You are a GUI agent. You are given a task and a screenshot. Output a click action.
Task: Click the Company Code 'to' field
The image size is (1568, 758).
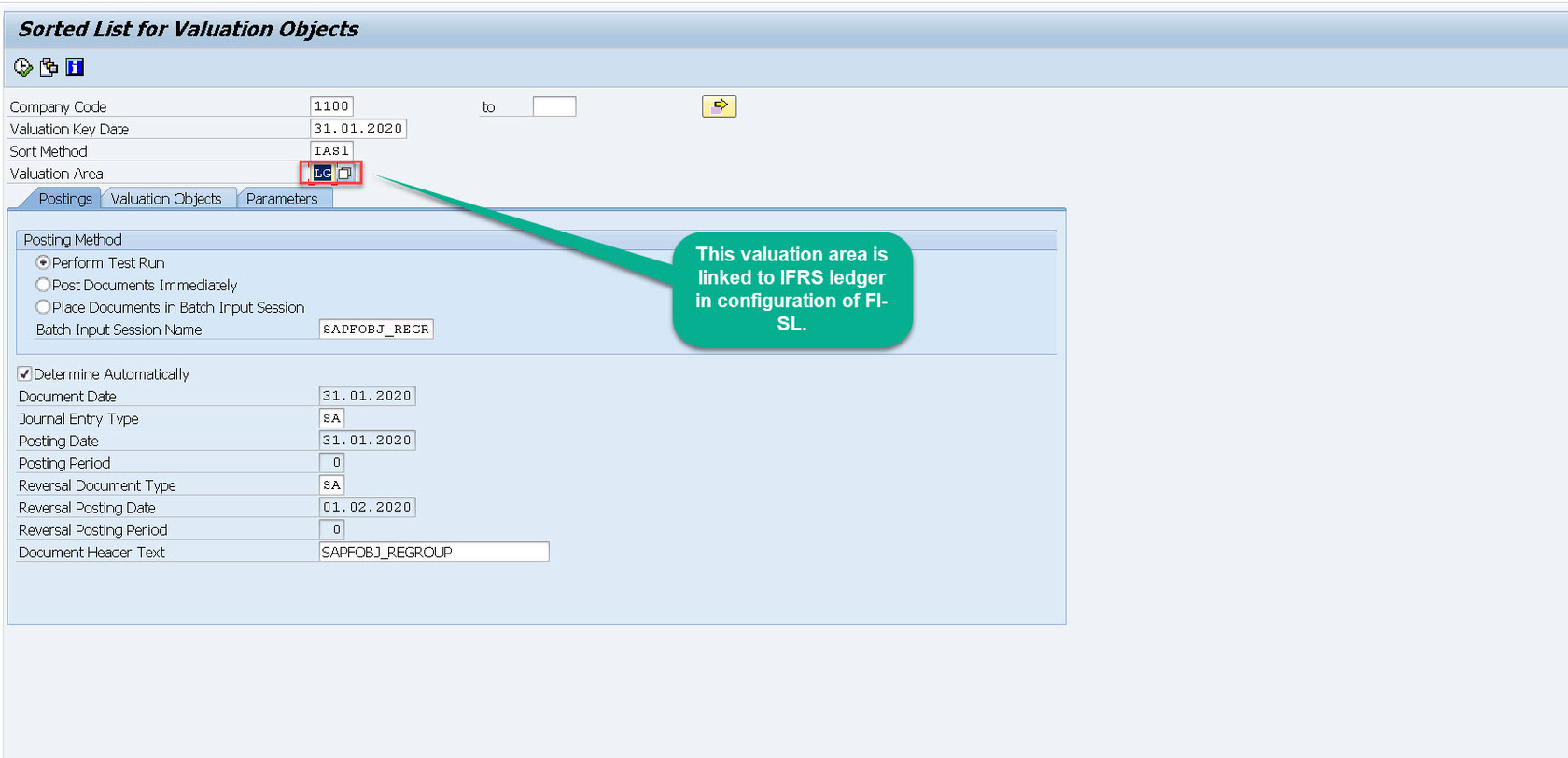click(x=554, y=106)
